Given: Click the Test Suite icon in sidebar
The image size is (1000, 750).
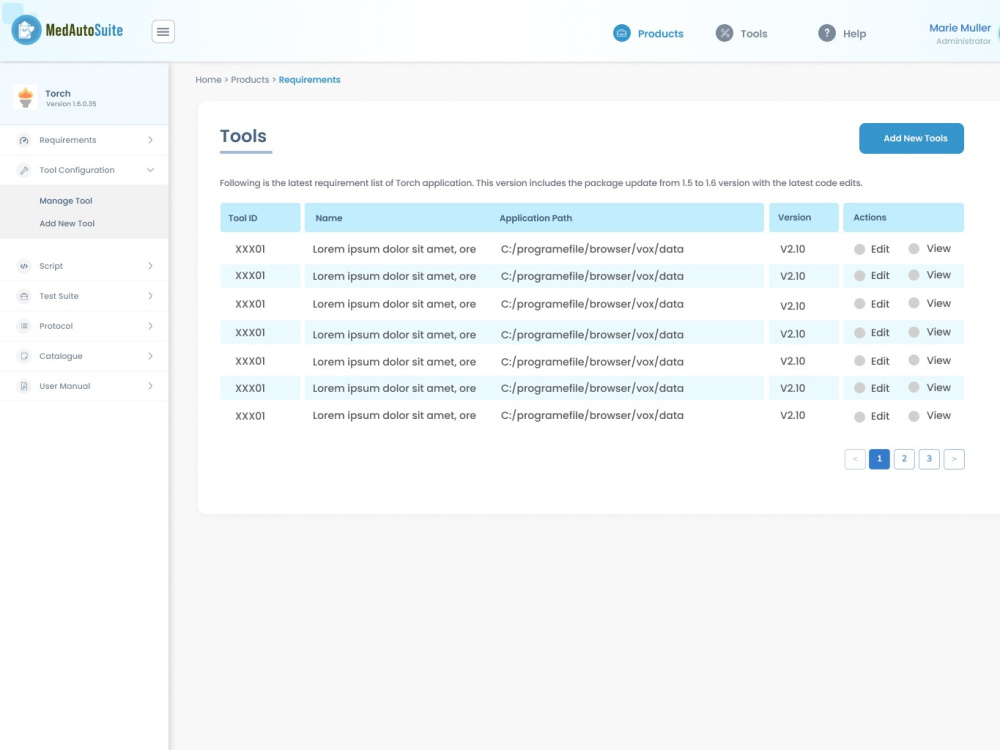Looking at the screenshot, I should click(x=24, y=296).
